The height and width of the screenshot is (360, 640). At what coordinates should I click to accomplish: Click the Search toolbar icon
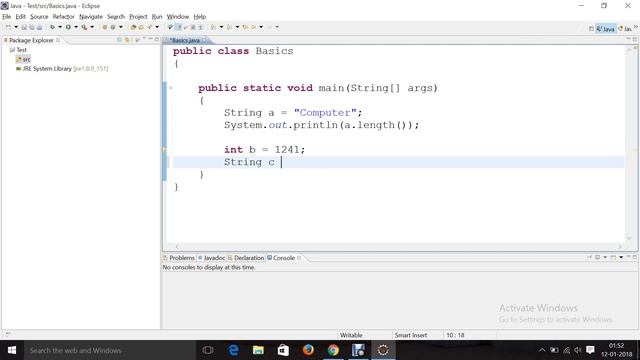click(x=150, y=27)
